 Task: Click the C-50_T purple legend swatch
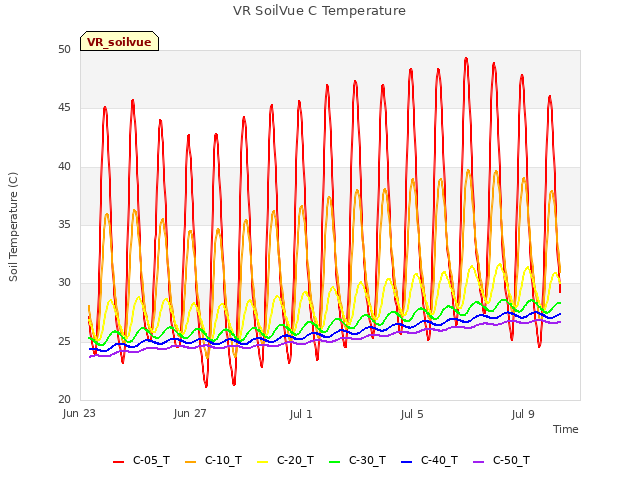478,462
